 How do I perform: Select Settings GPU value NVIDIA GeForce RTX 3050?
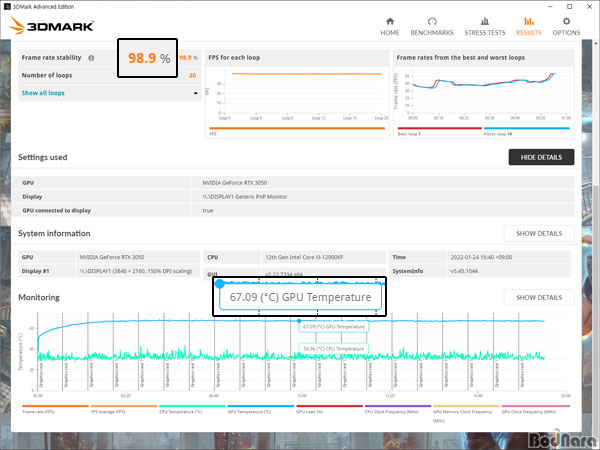pyautogui.click(x=235, y=183)
